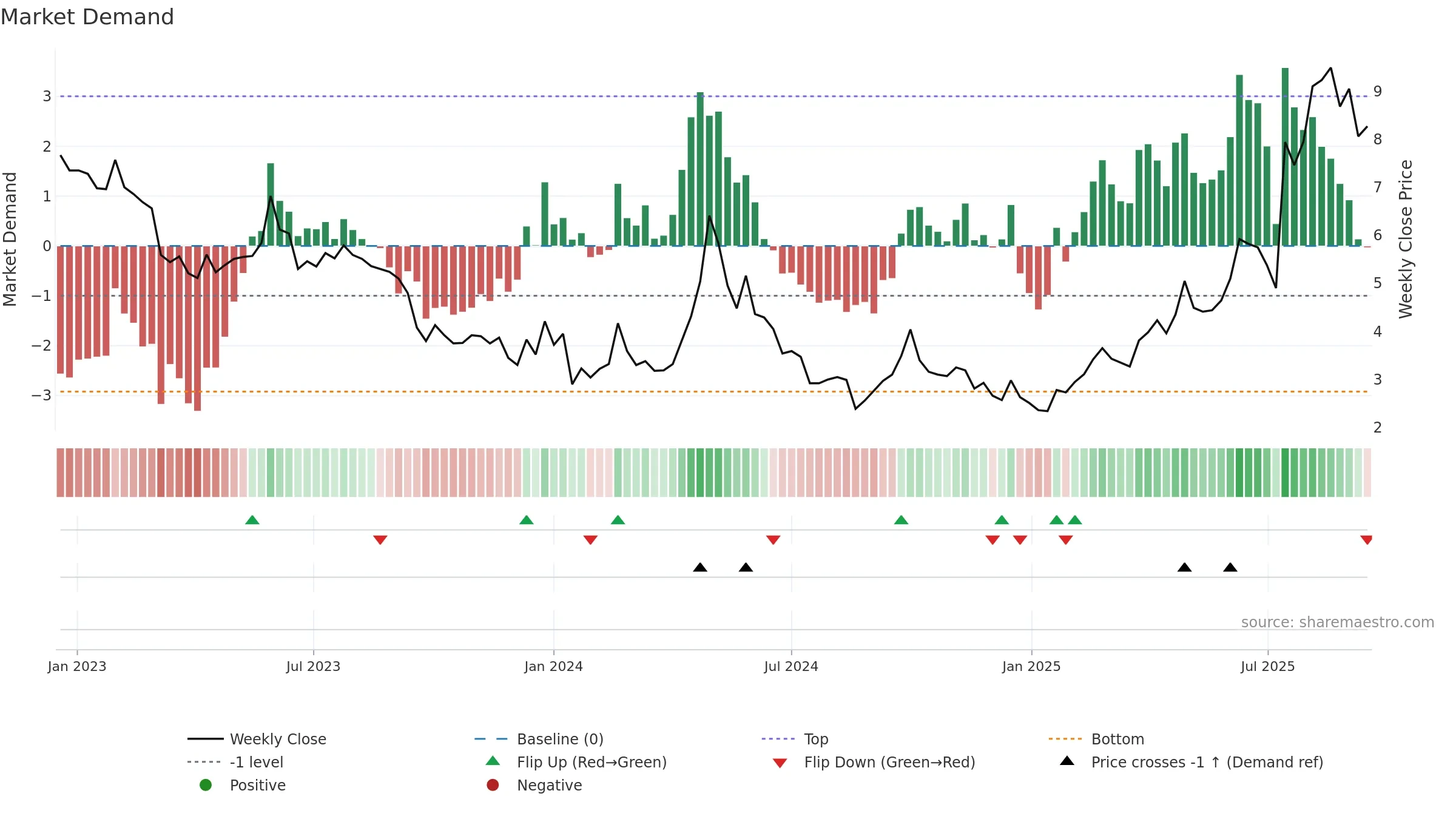1456x819 pixels.
Task: Click the Flip Up (Red→Green) legend label
Action: [591, 762]
